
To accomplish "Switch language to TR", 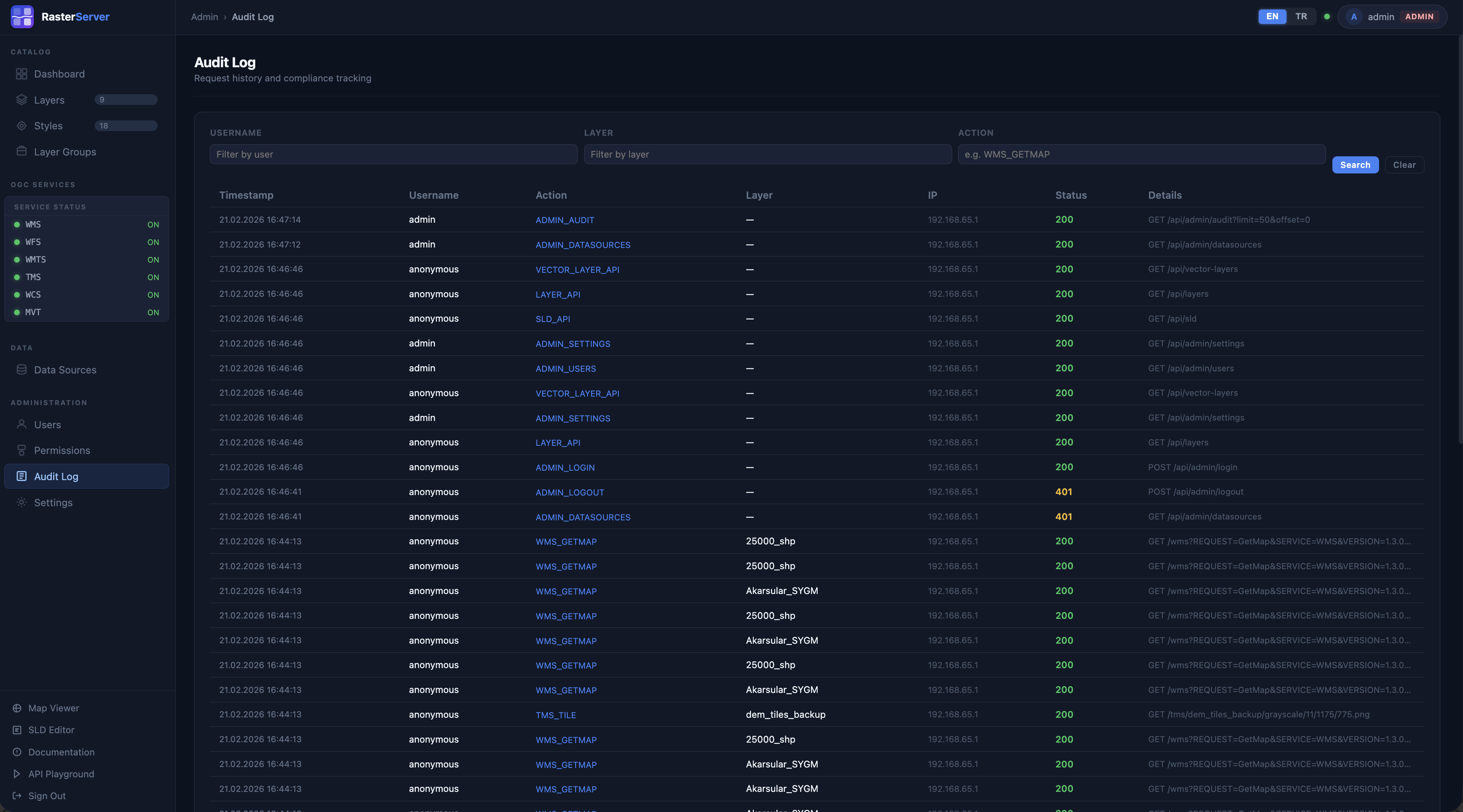I will (1301, 16).
